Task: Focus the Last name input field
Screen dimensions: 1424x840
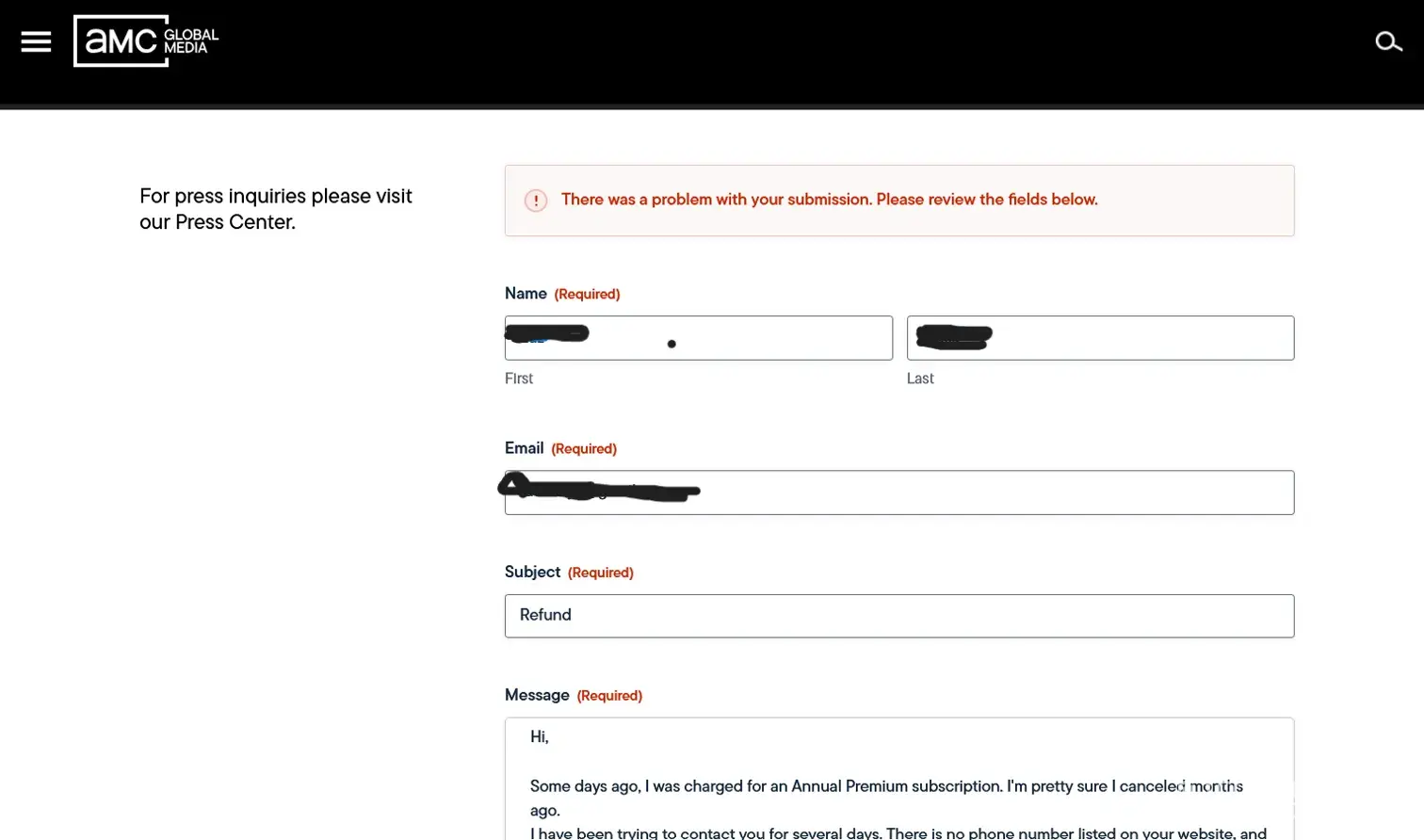Action: click(x=1100, y=338)
